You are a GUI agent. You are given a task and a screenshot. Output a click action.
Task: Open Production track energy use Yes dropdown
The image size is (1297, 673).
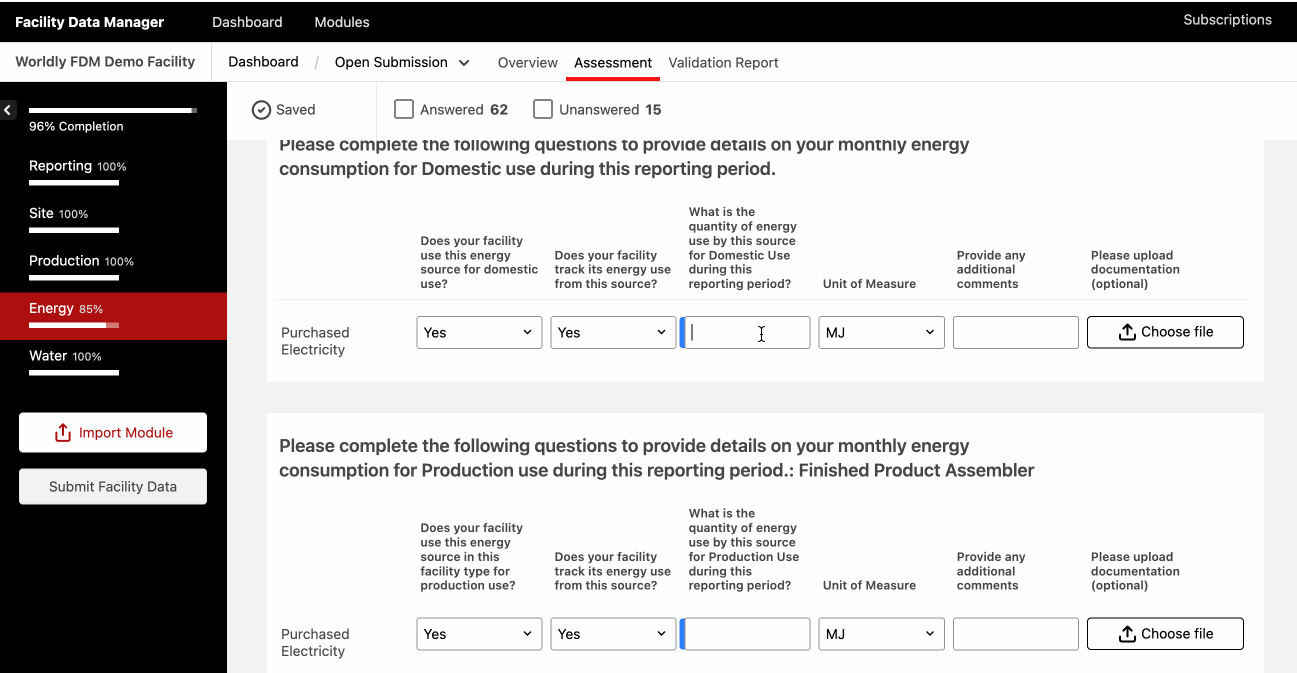613,634
